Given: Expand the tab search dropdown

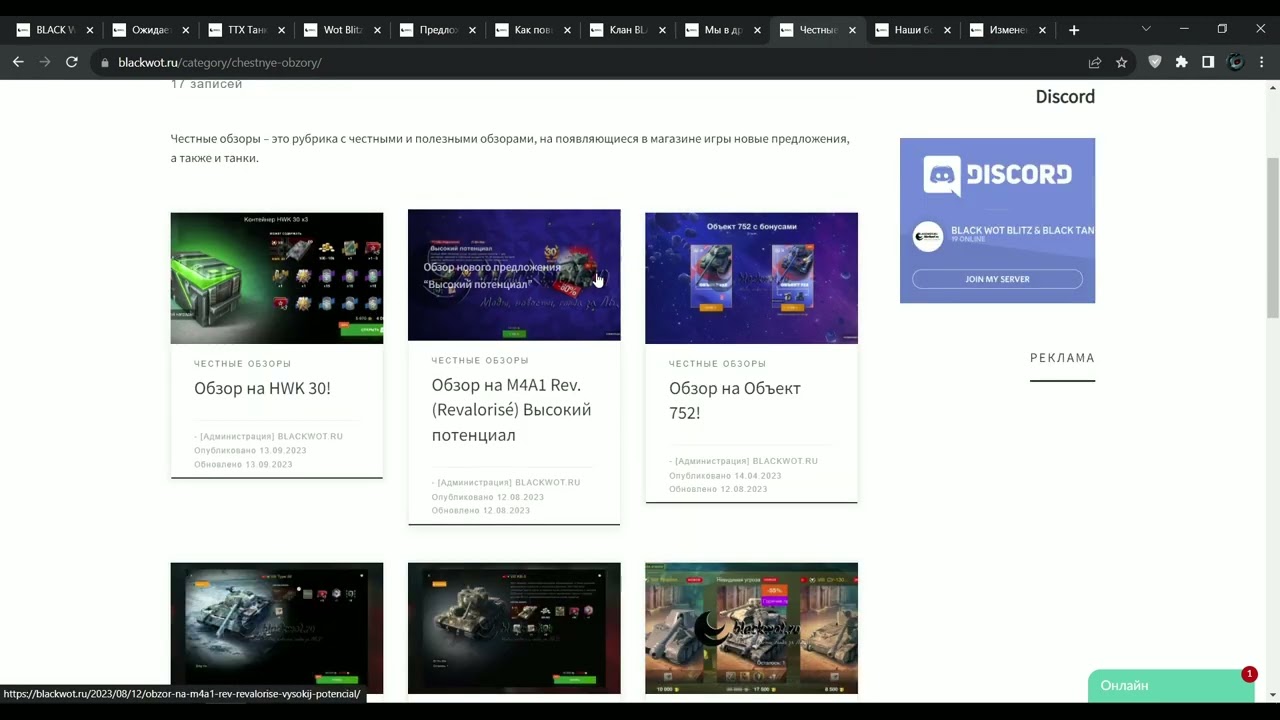Looking at the screenshot, I should (x=1146, y=29).
